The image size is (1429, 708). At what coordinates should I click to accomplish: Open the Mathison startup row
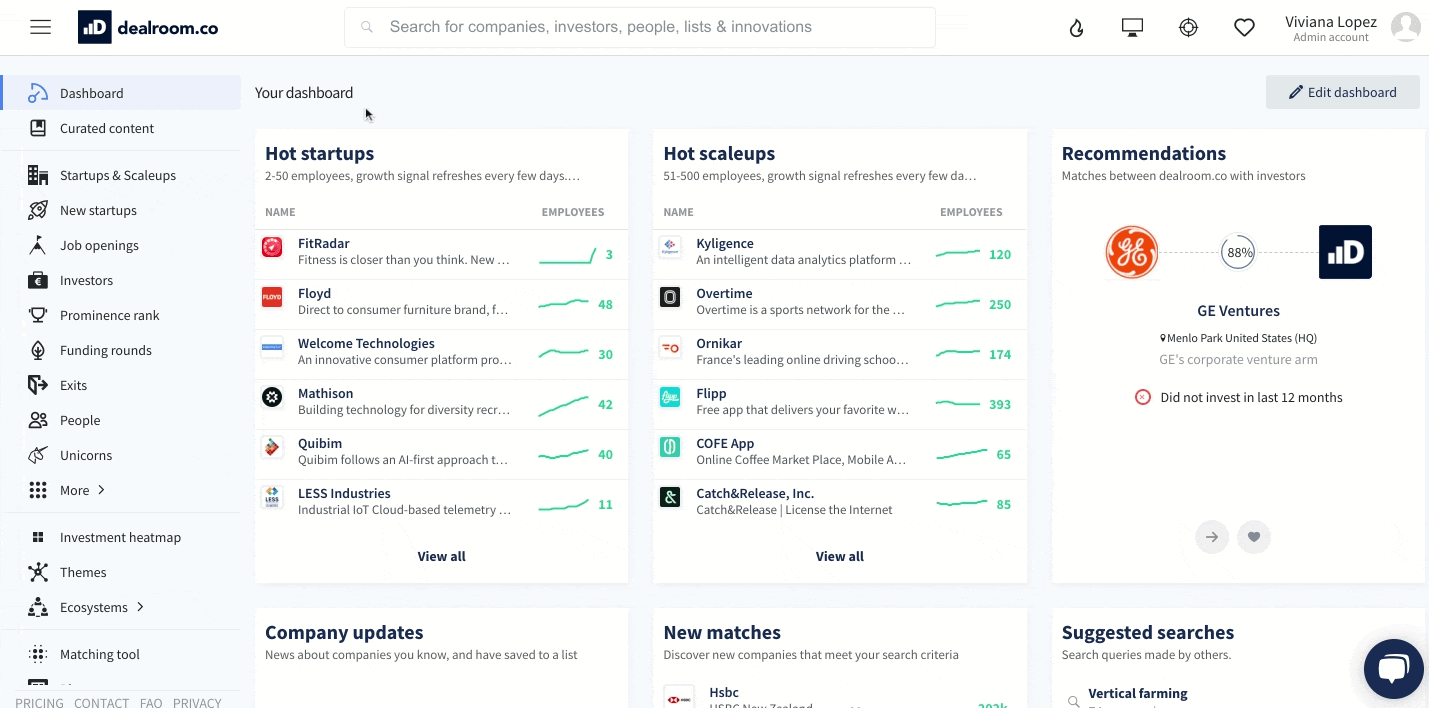(441, 404)
